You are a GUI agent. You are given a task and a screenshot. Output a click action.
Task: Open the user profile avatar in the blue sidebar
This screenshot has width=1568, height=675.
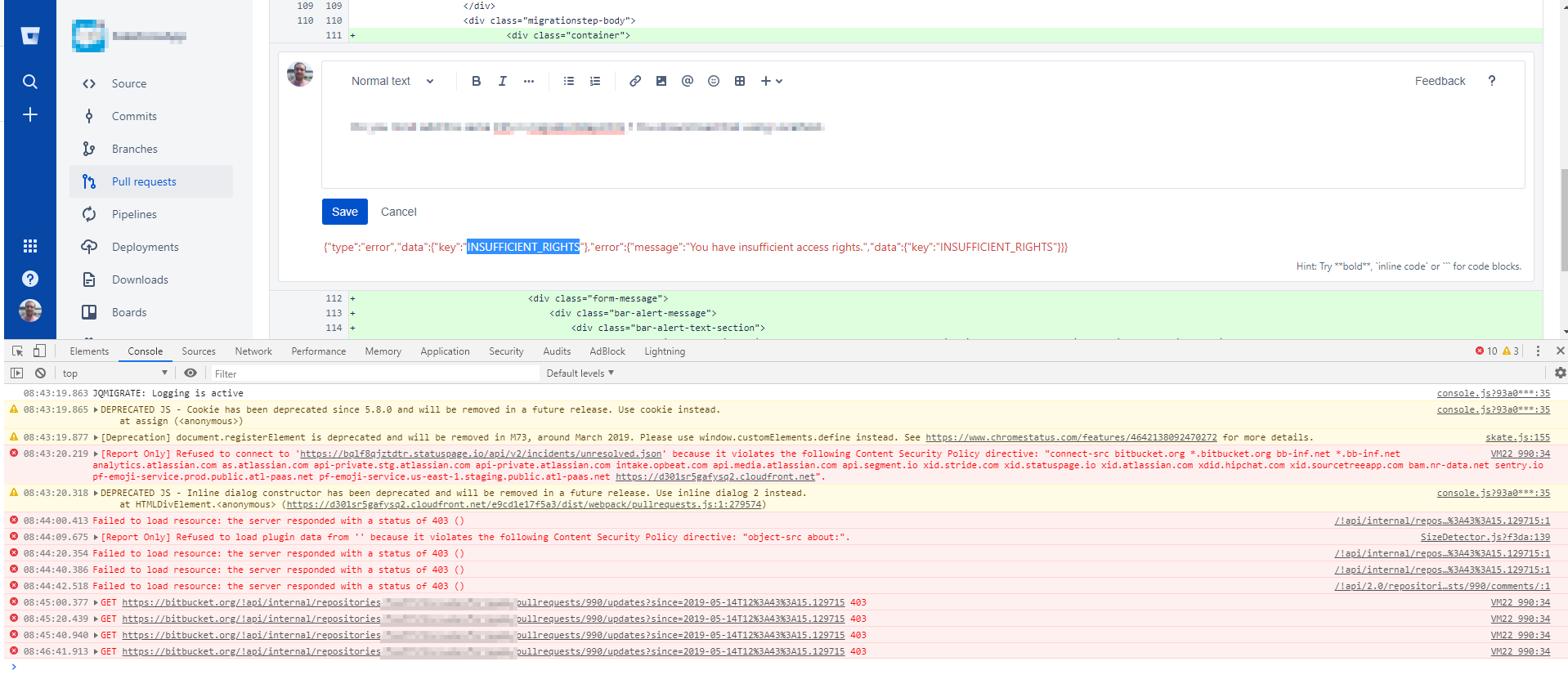tap(30, 311)
